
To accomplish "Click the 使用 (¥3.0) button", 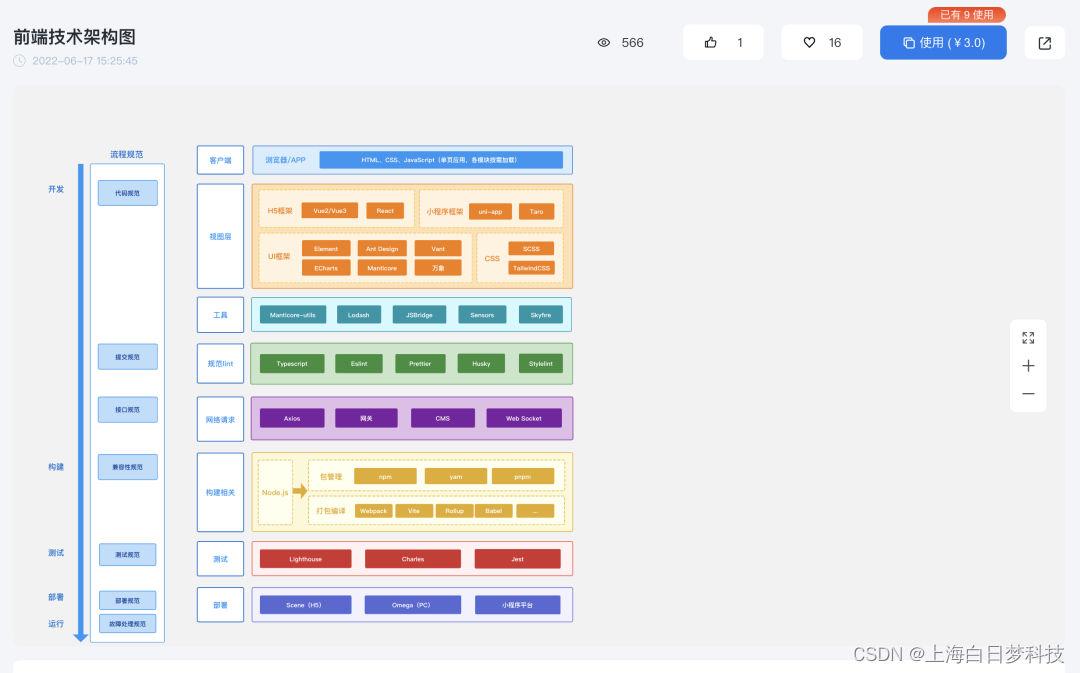I will [x=943, y=43].
